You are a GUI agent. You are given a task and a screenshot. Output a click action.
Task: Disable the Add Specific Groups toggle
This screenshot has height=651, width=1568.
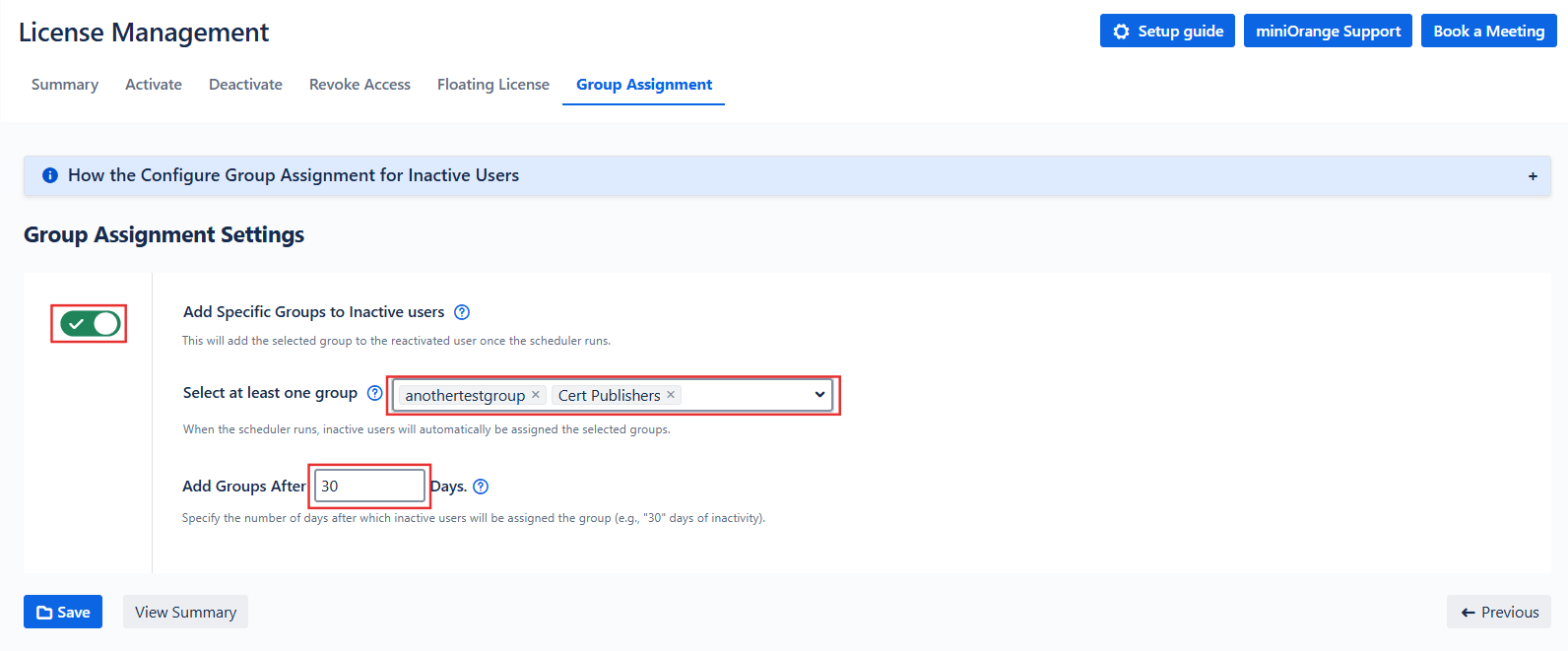click(x=90, y=323)
